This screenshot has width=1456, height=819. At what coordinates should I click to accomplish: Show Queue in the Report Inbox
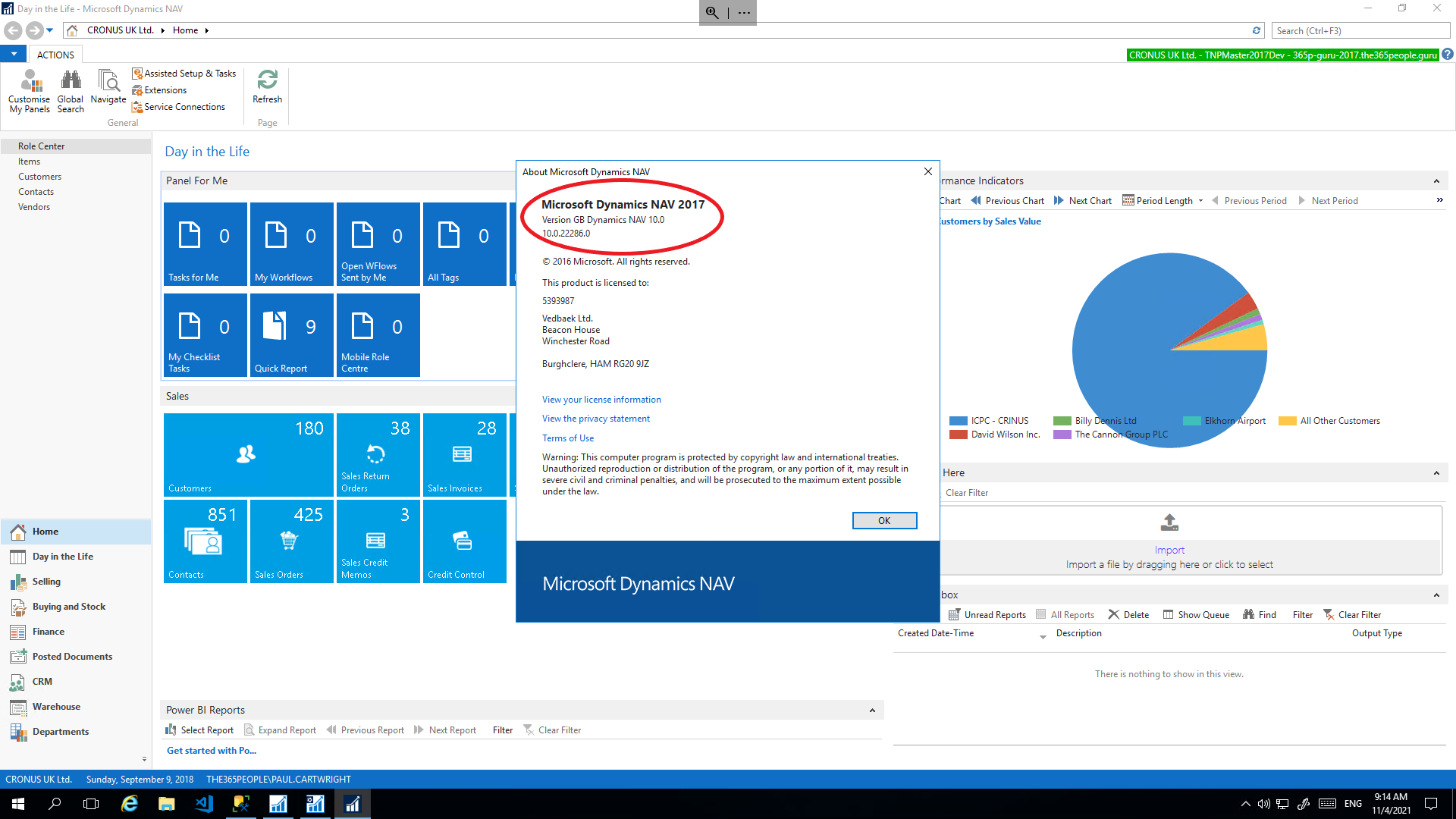pyautogui.click(x=1197, y=614)
